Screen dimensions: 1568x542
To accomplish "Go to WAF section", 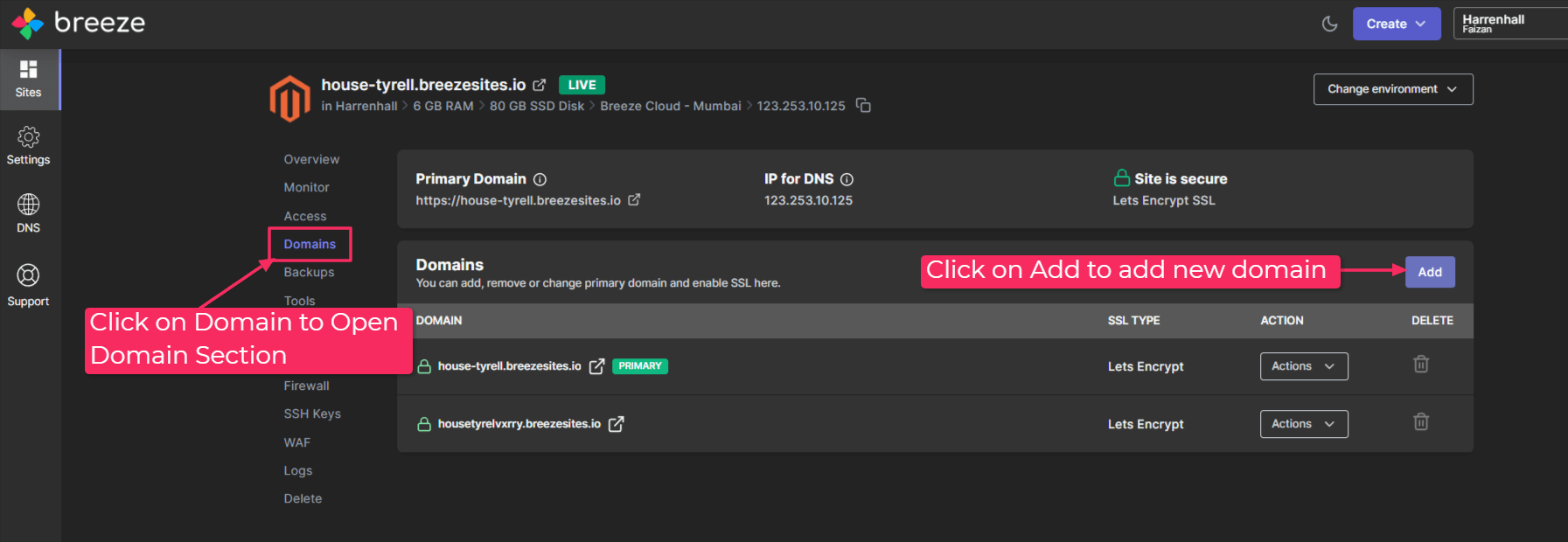I will click(296, 442).
